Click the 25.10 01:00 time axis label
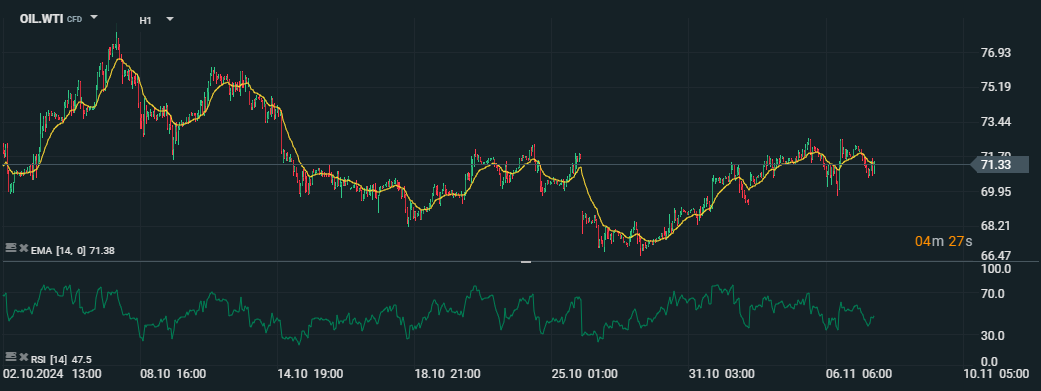 point(583,374)
